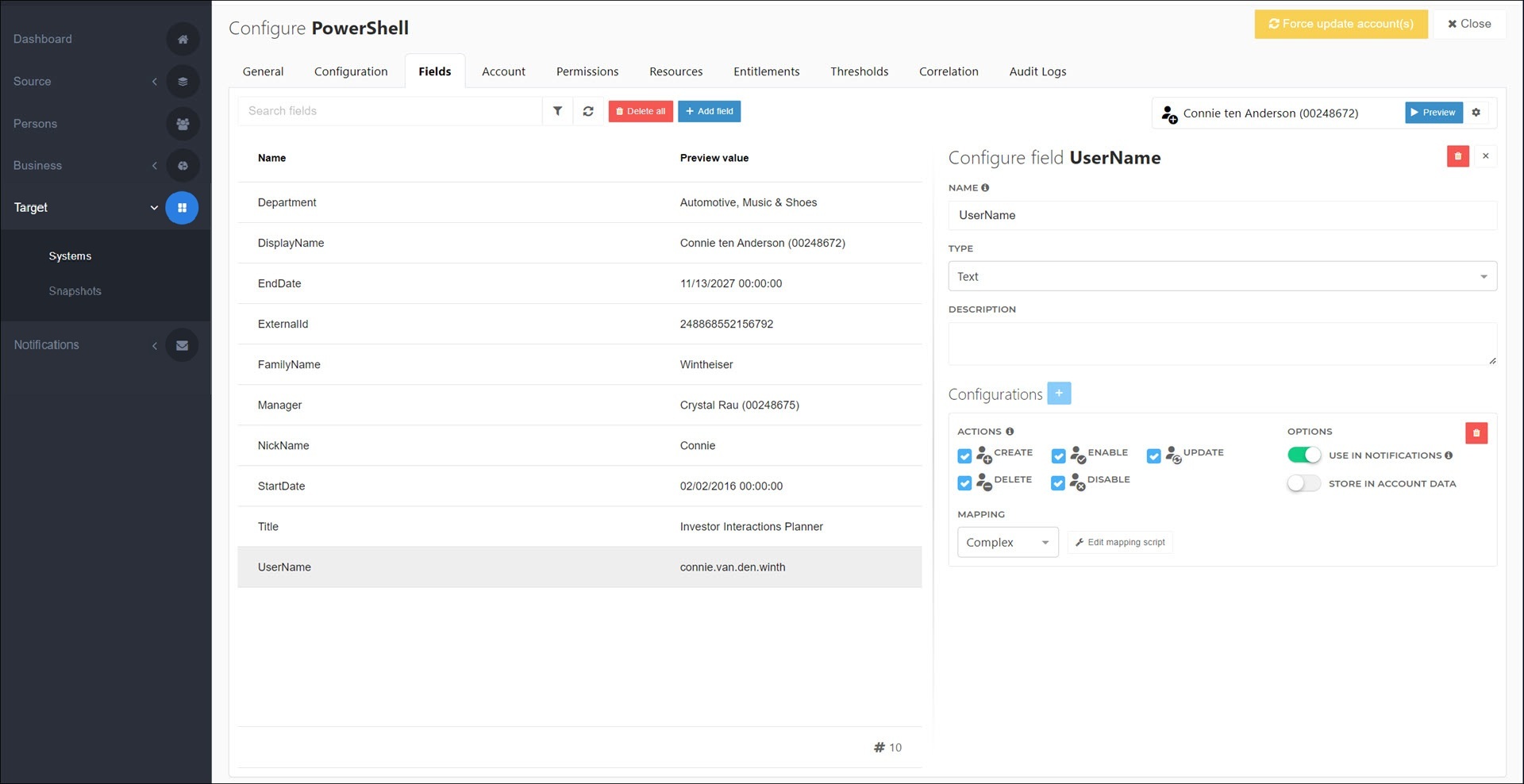Screen dimensions: 1524x784
Task: Select the FamilyName field row
Action: click(x=579, y=364)
